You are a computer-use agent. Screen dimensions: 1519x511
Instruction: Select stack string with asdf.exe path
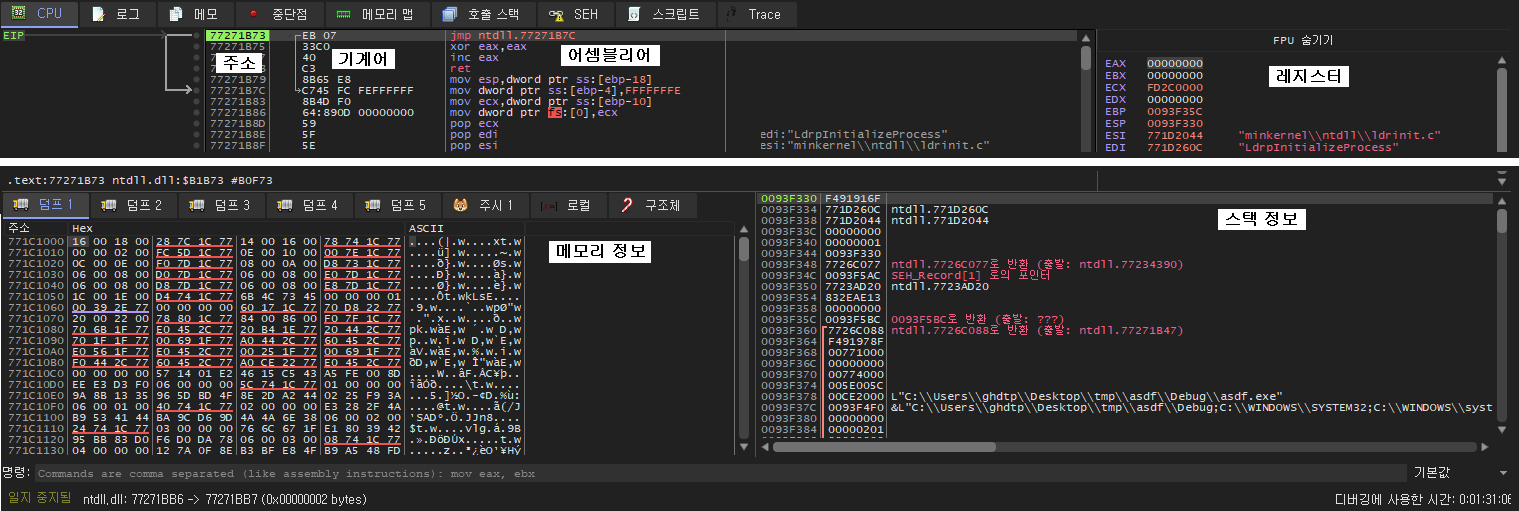[1086, 396]
